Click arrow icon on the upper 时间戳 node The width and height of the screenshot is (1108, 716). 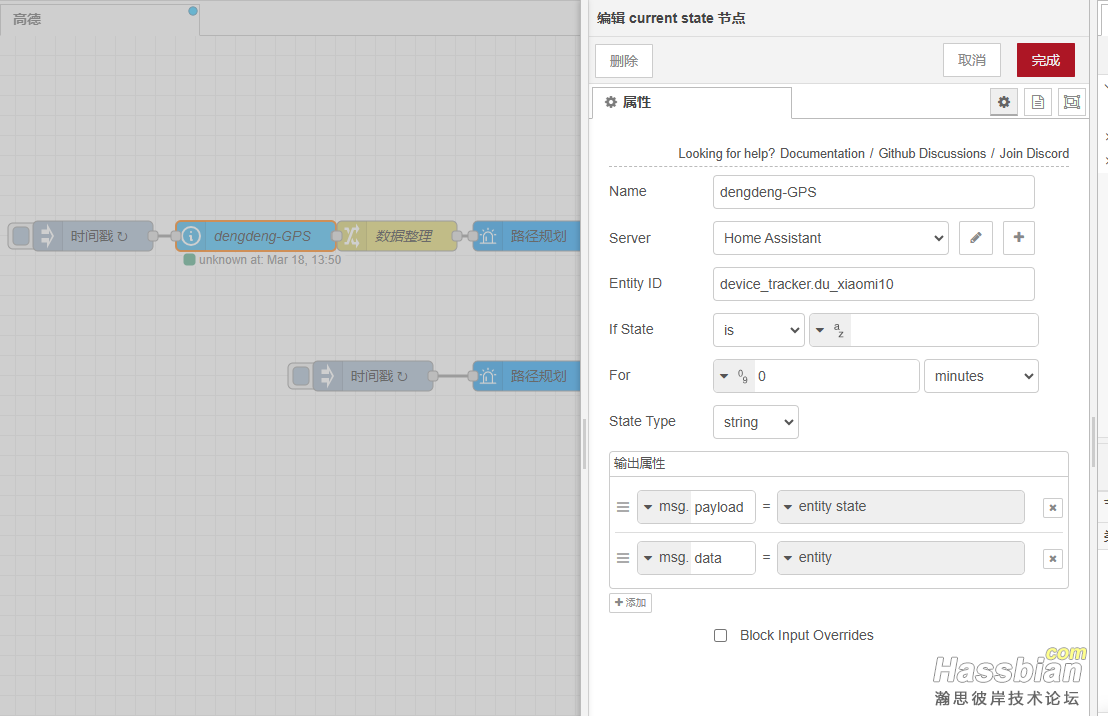point(47,236)
